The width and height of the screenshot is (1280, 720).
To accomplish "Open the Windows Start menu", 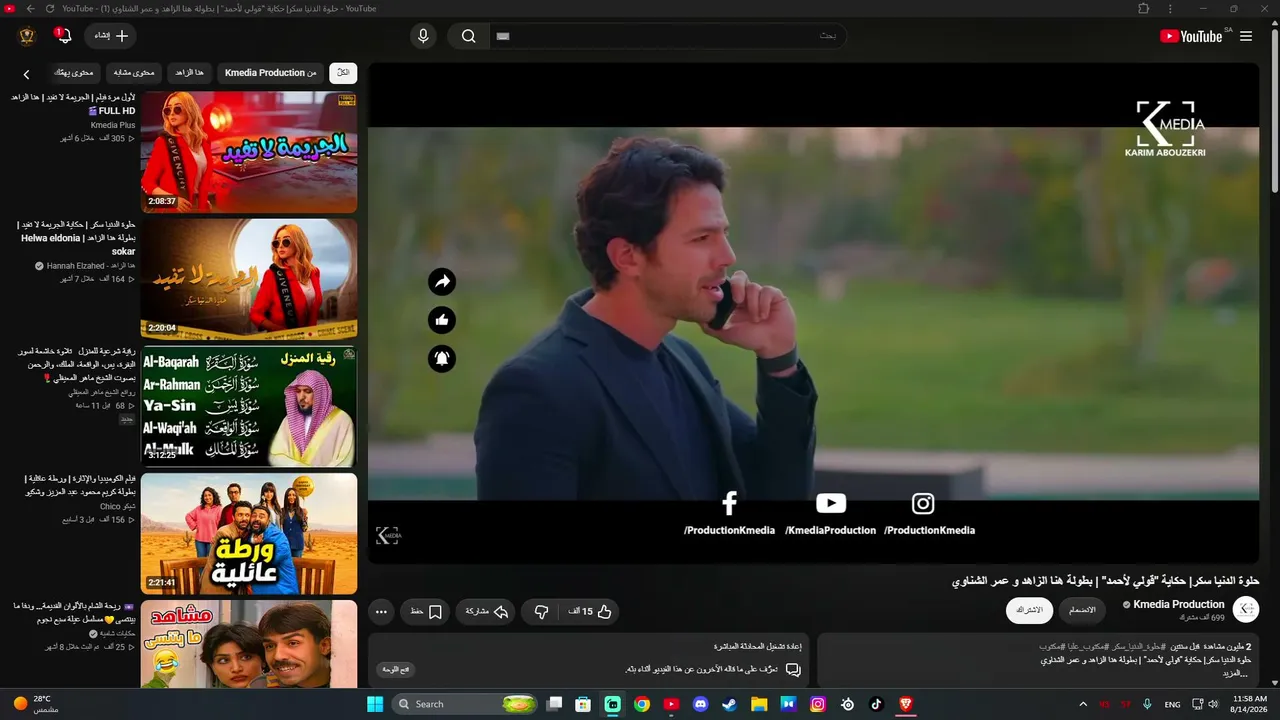I will pyautogui.click(x=375, y=704).
